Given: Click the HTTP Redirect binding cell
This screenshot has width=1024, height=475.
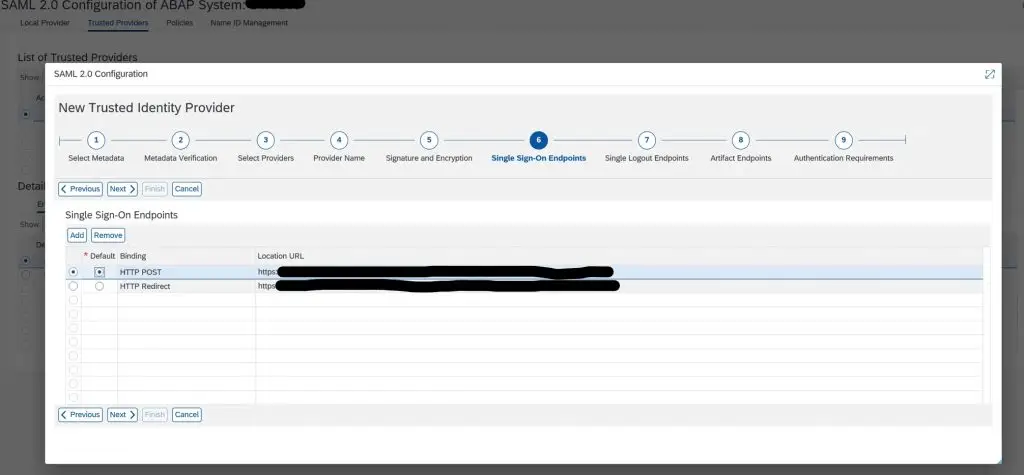Looking at the screenshot, I should pos(186,286).
